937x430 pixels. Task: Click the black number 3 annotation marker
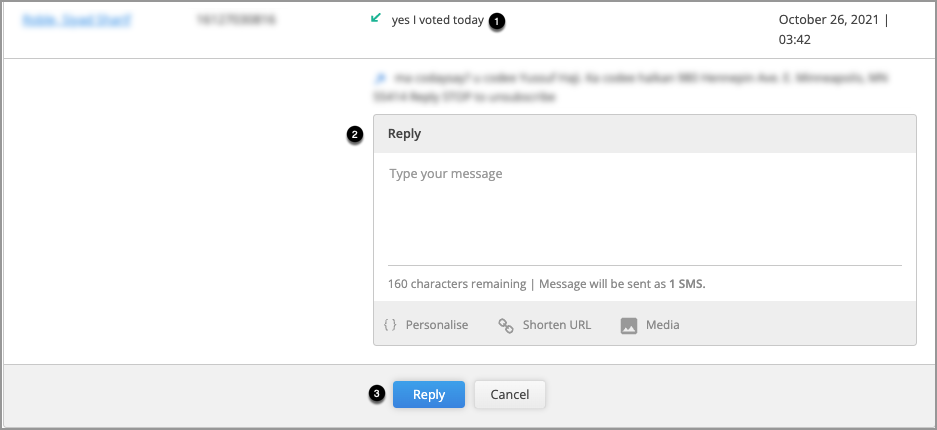[x=376, y=394]
